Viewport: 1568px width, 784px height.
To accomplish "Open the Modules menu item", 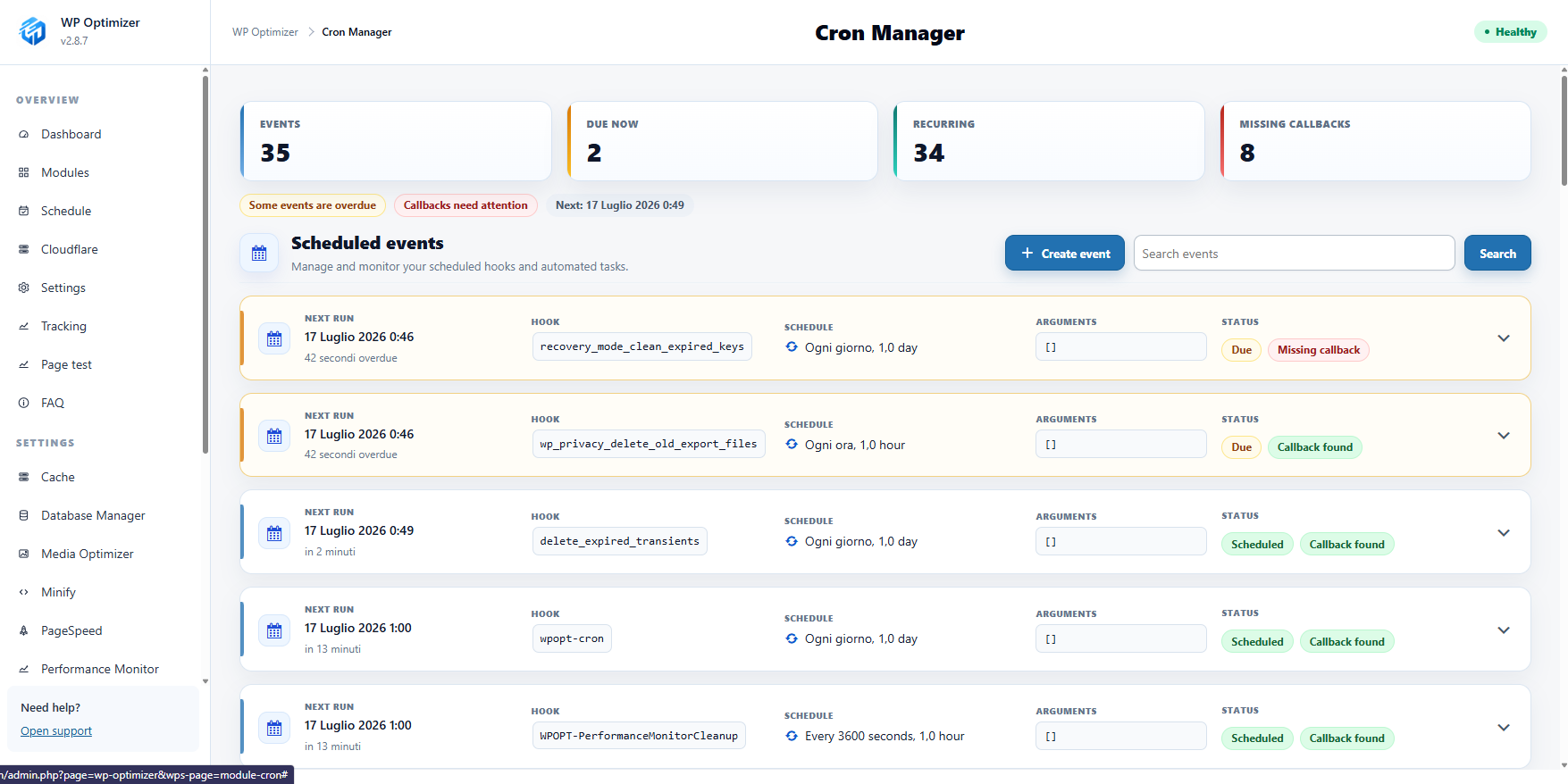I will tap(65, 172).
